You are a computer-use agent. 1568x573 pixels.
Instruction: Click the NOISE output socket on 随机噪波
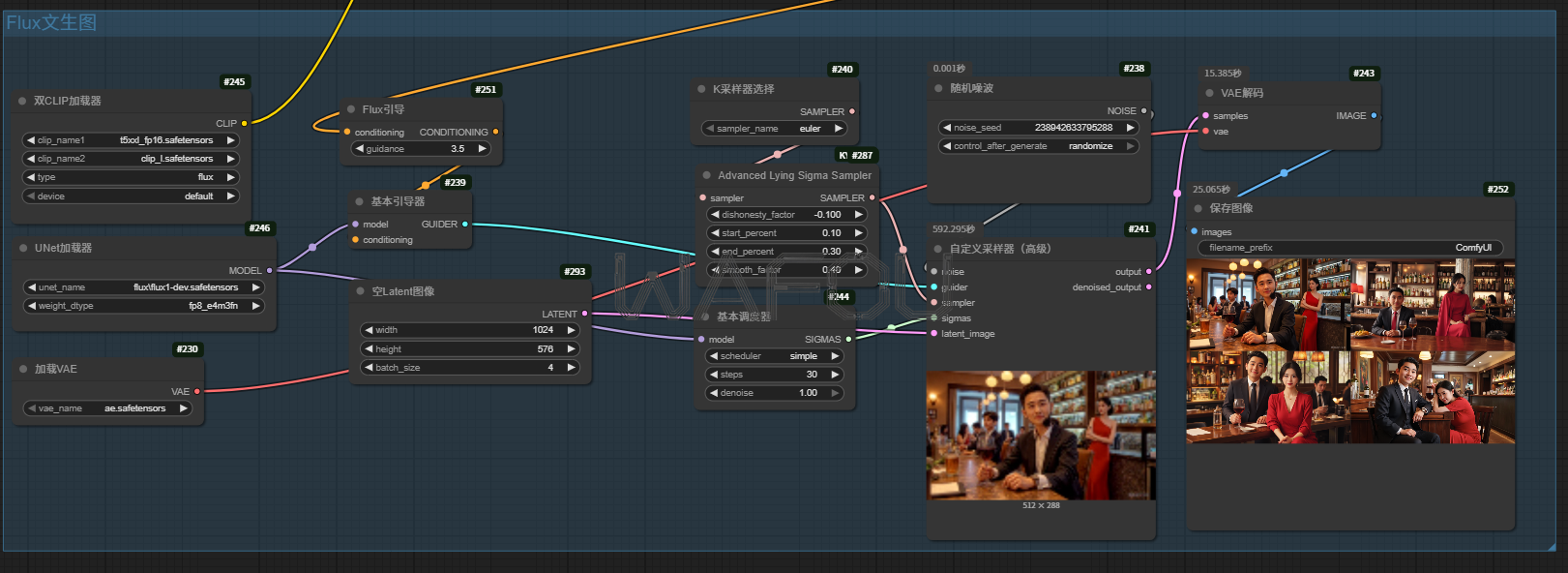pos(1143,111)
